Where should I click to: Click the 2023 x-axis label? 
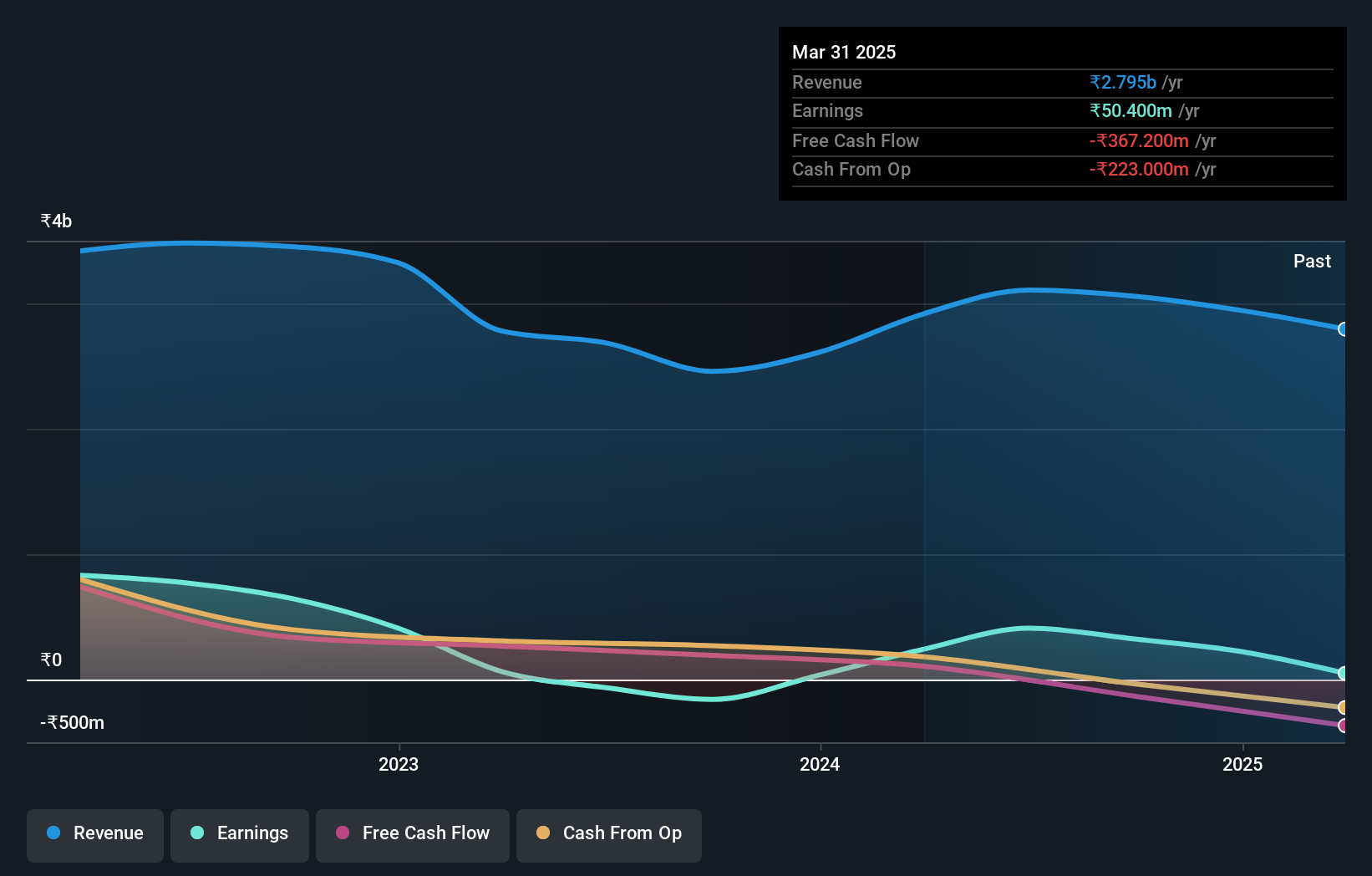(399, 764)
